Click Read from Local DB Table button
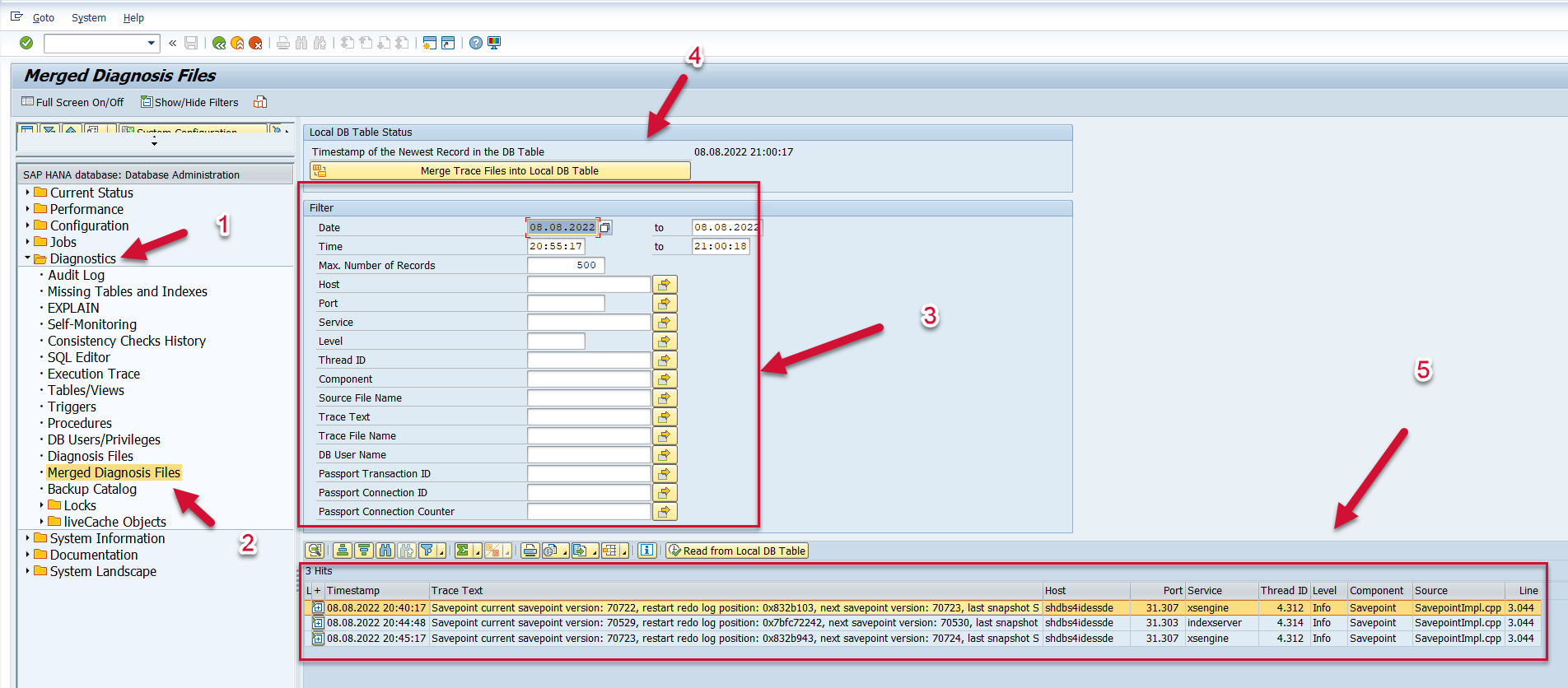This screenshot has height=688, width=1568. point(737,551)
